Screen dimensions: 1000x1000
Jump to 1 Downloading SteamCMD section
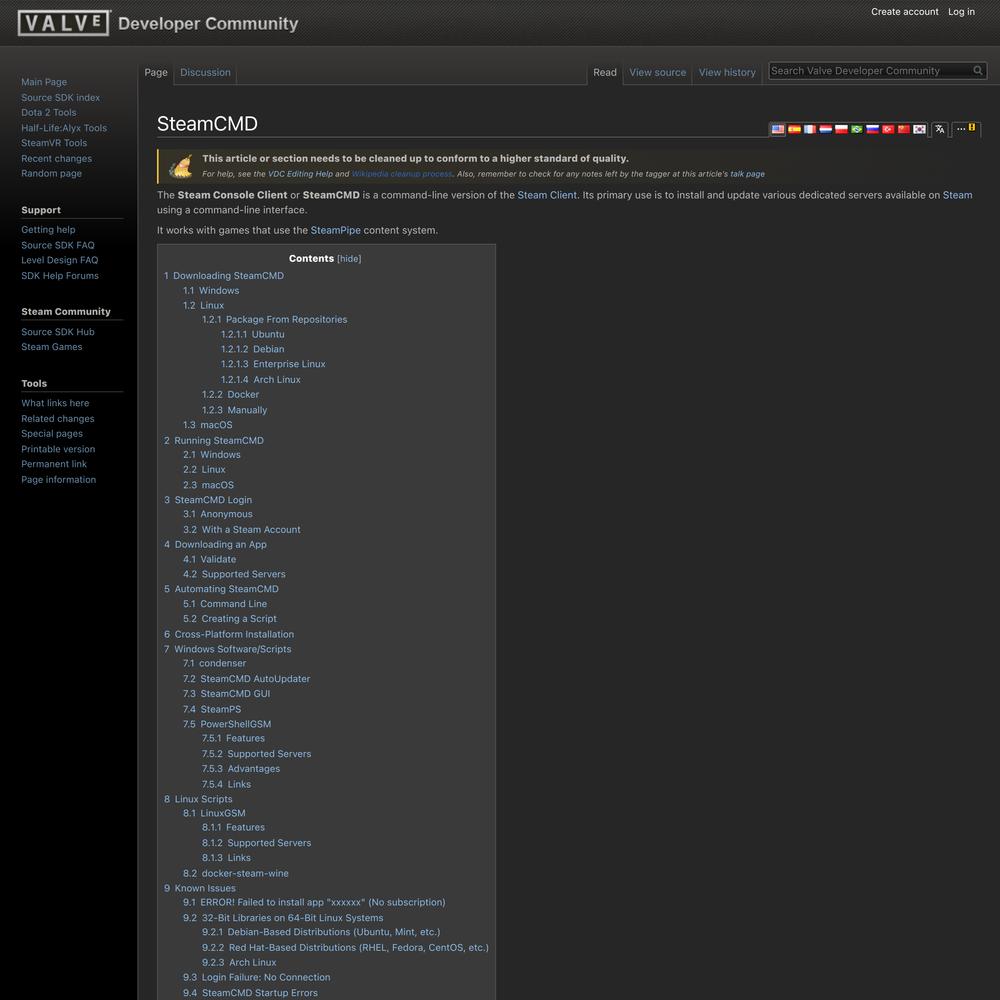click(224, 276)
